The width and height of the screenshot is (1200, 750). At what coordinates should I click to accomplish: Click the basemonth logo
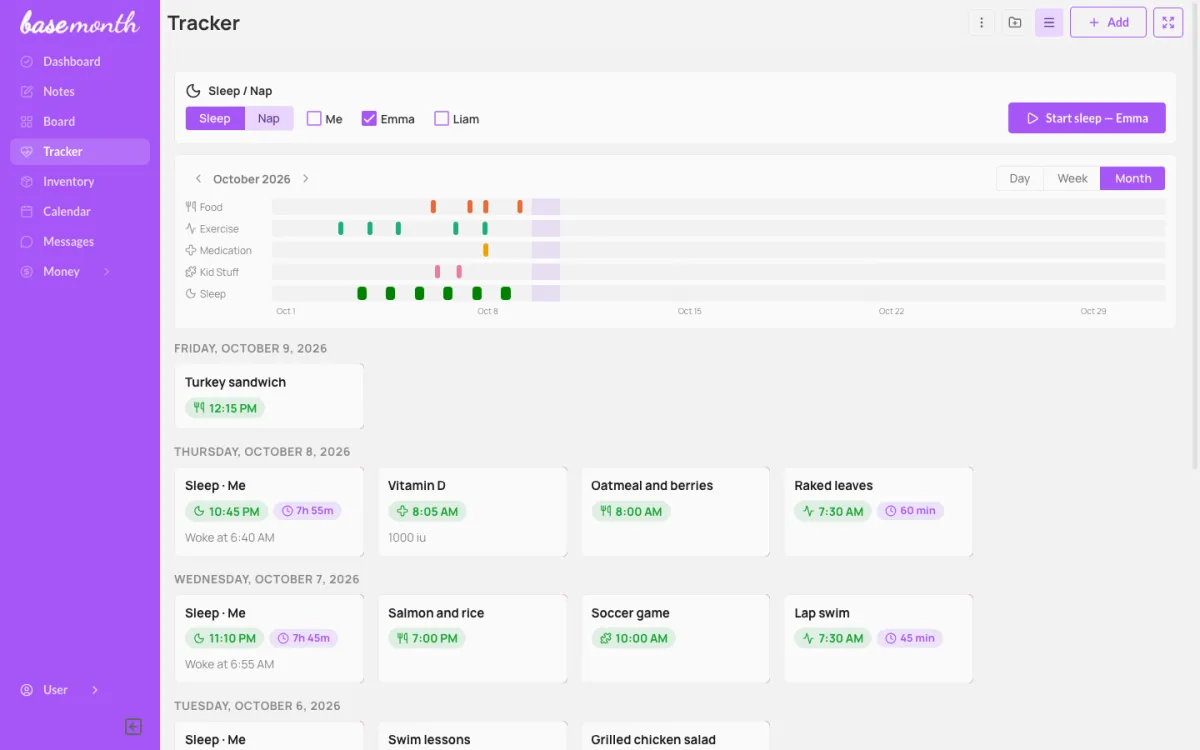click(x=79, y=22)
